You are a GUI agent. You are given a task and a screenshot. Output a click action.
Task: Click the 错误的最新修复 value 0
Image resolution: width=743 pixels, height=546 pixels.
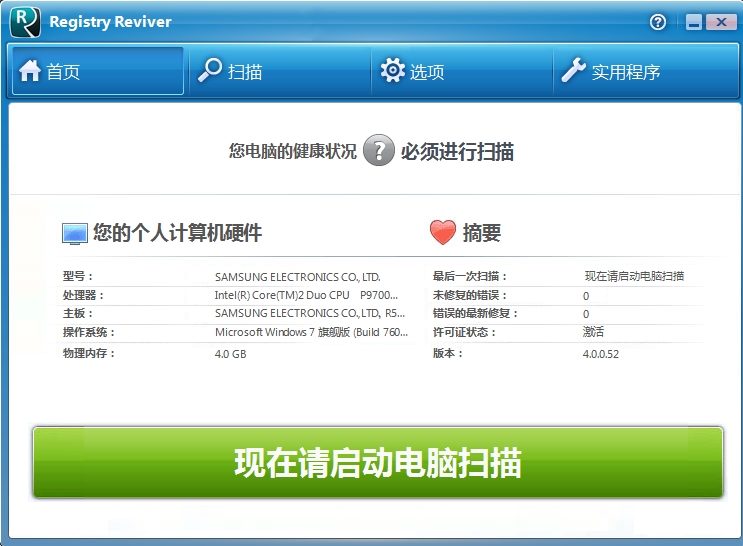click(586, 314)
